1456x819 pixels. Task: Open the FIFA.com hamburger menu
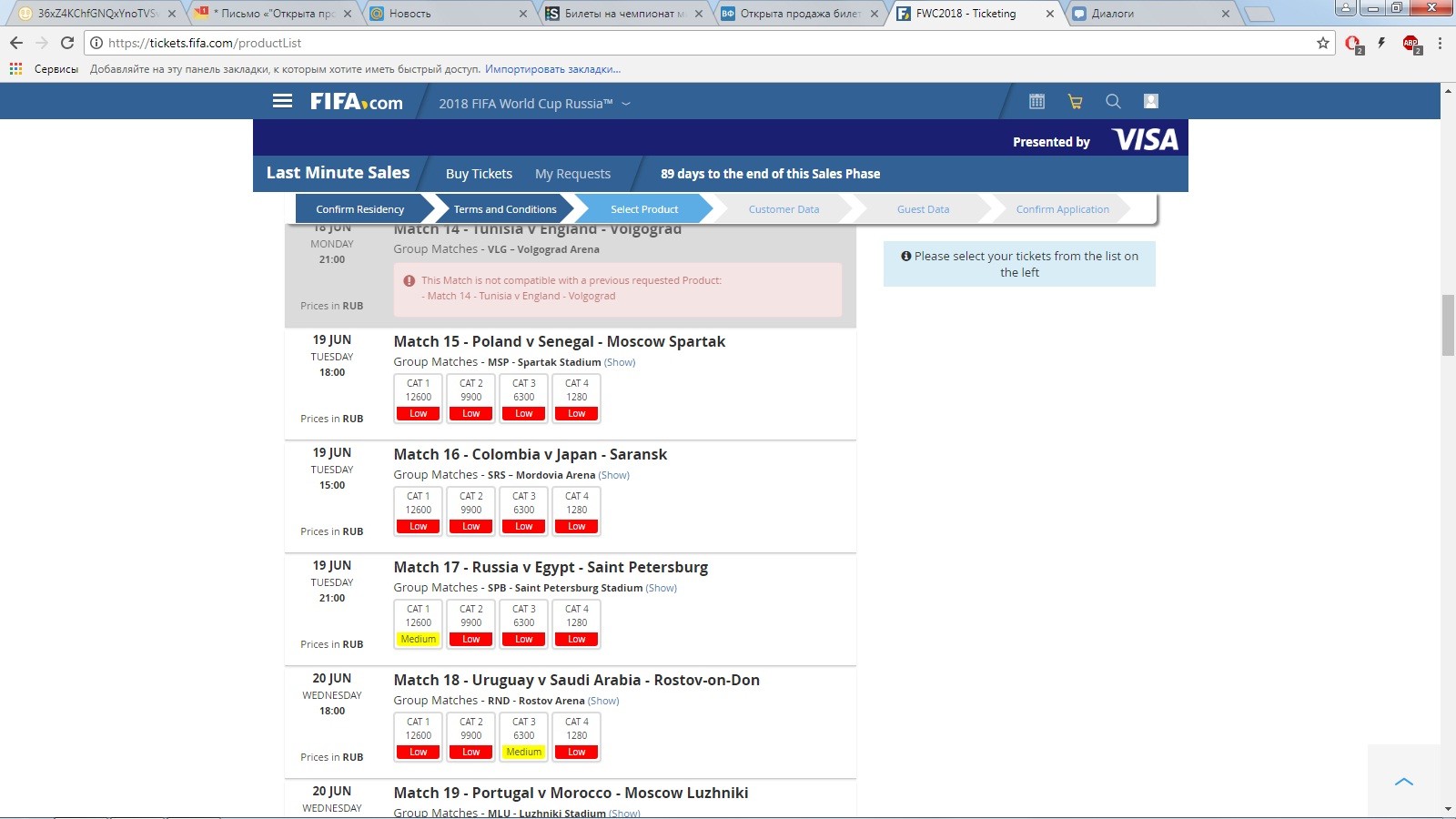(283, 101)
